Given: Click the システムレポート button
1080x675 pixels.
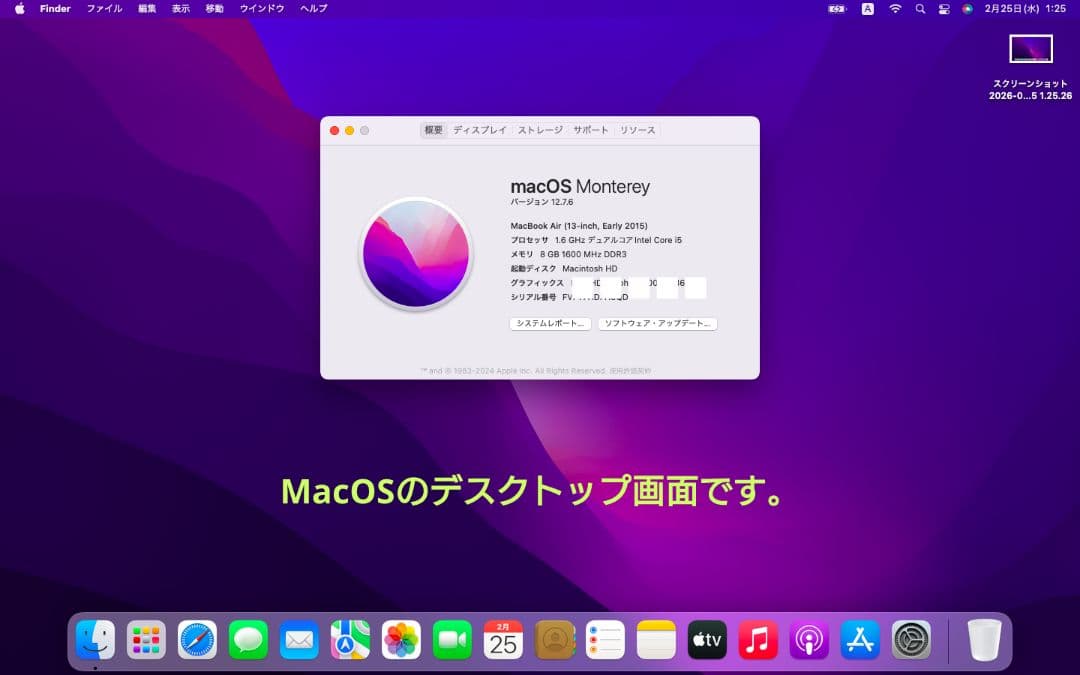Looking at the screenshot, I should click(550, 324).
